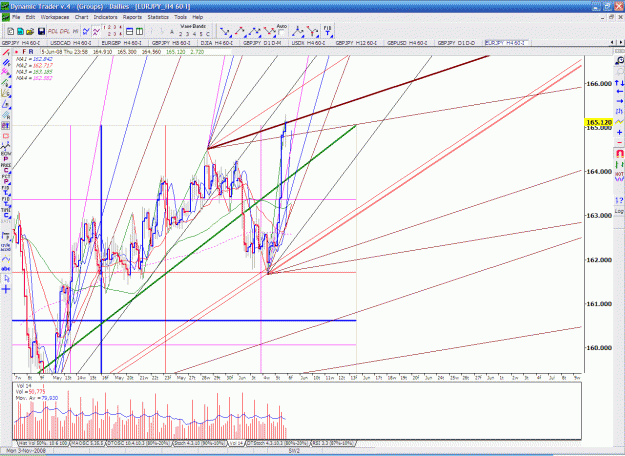This screenshot has height=456, width=625.
Task: Open the Edit menu
Action: point(30,17)
